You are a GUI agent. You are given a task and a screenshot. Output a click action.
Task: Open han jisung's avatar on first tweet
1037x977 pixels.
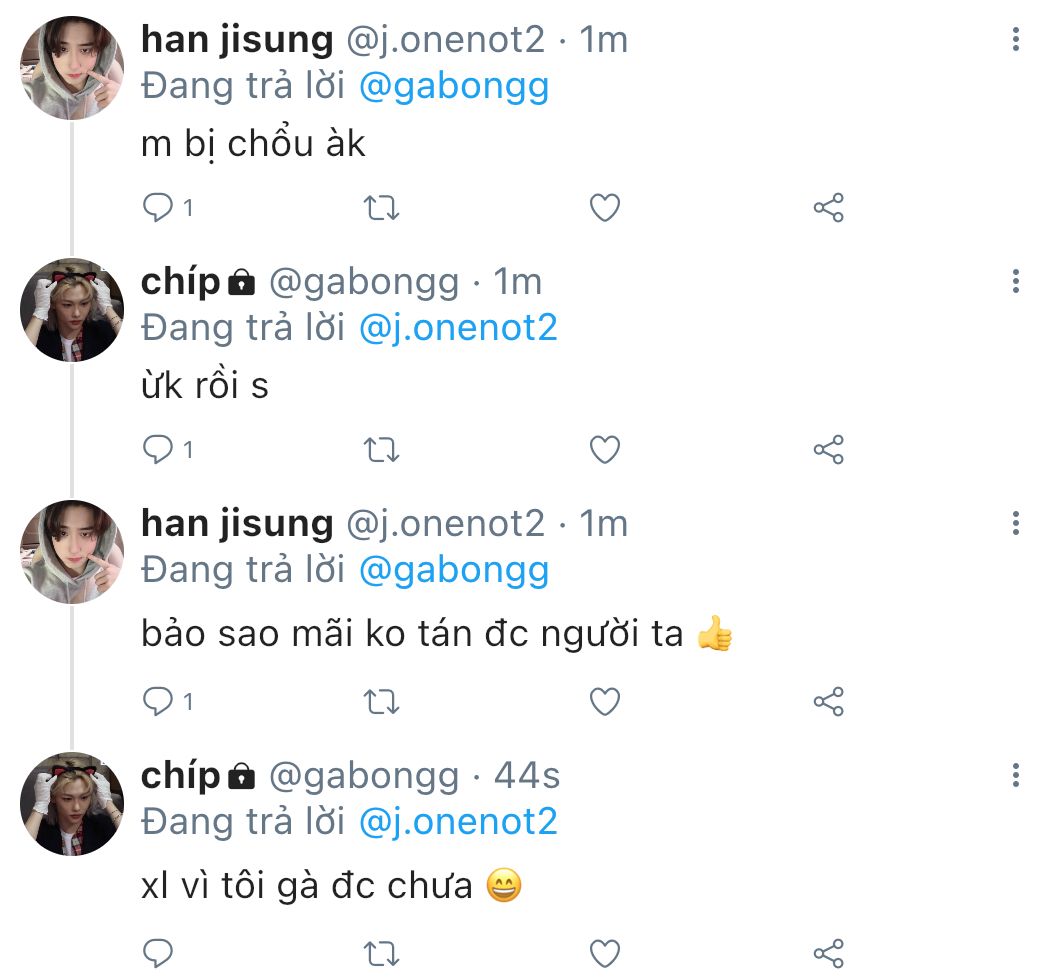[x=71, y=67]
